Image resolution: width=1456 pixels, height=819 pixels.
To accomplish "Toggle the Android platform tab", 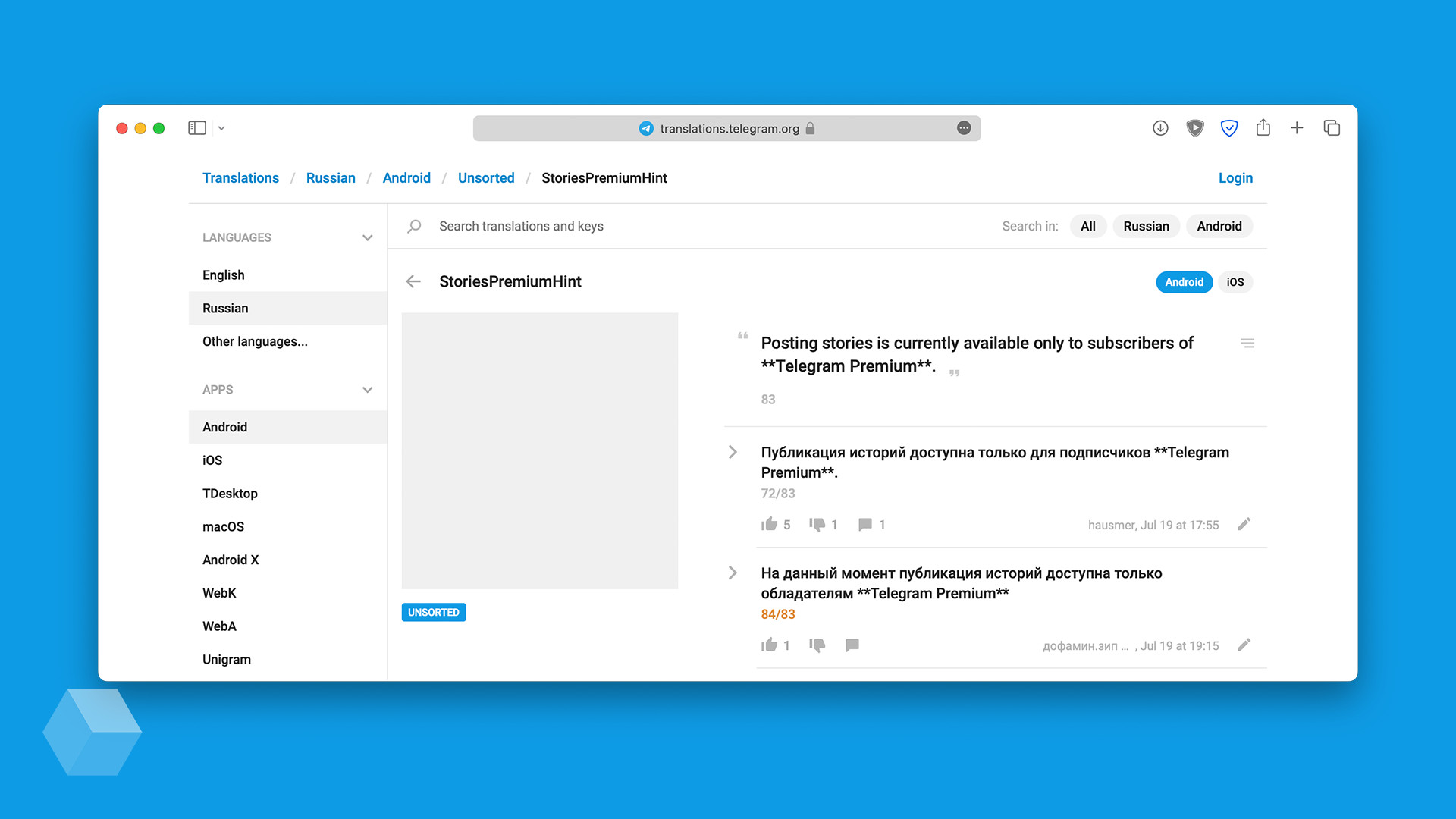I will (x=1184, y=281).
